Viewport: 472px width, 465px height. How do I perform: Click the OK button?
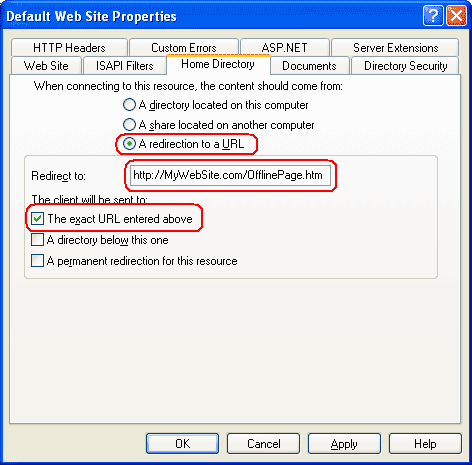tap(182, 444)
